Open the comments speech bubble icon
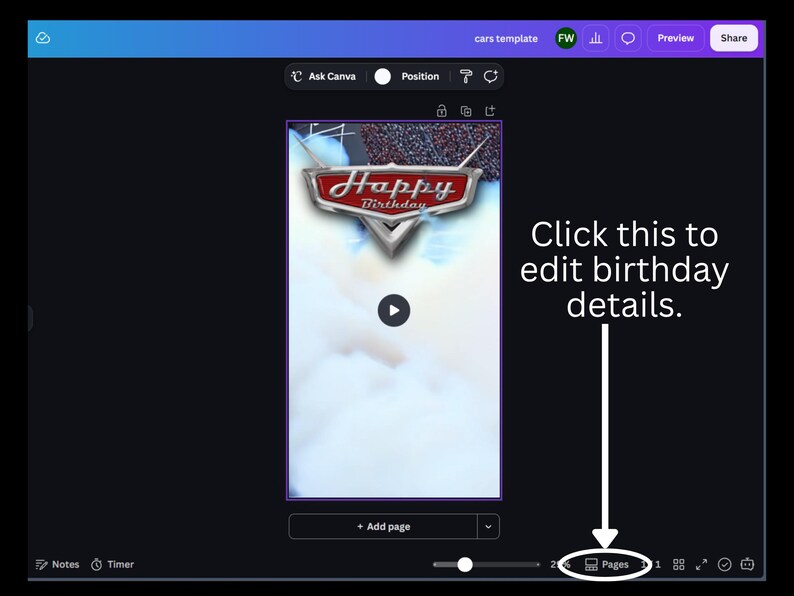This screenshot has height=596, width=794. 628,38
